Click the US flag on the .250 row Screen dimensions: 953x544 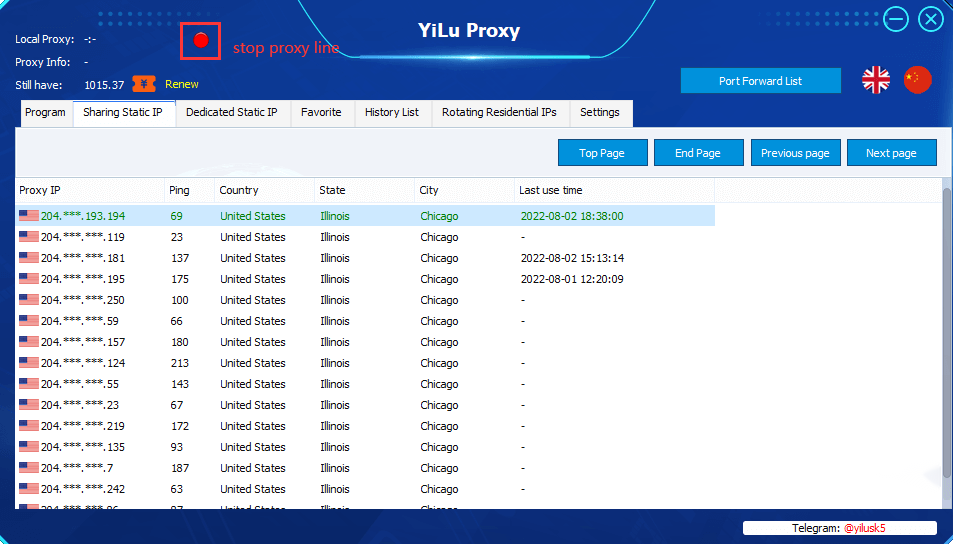tap(29, 299)
